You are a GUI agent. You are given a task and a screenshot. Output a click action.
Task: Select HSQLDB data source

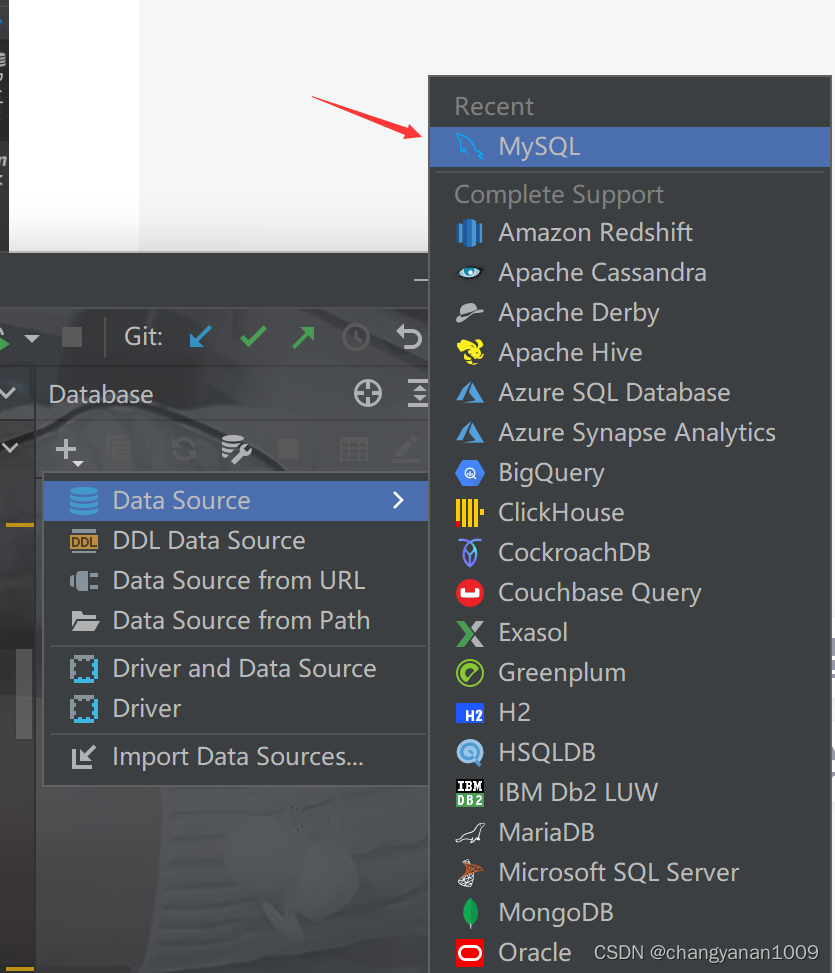[x=630, y=753]
